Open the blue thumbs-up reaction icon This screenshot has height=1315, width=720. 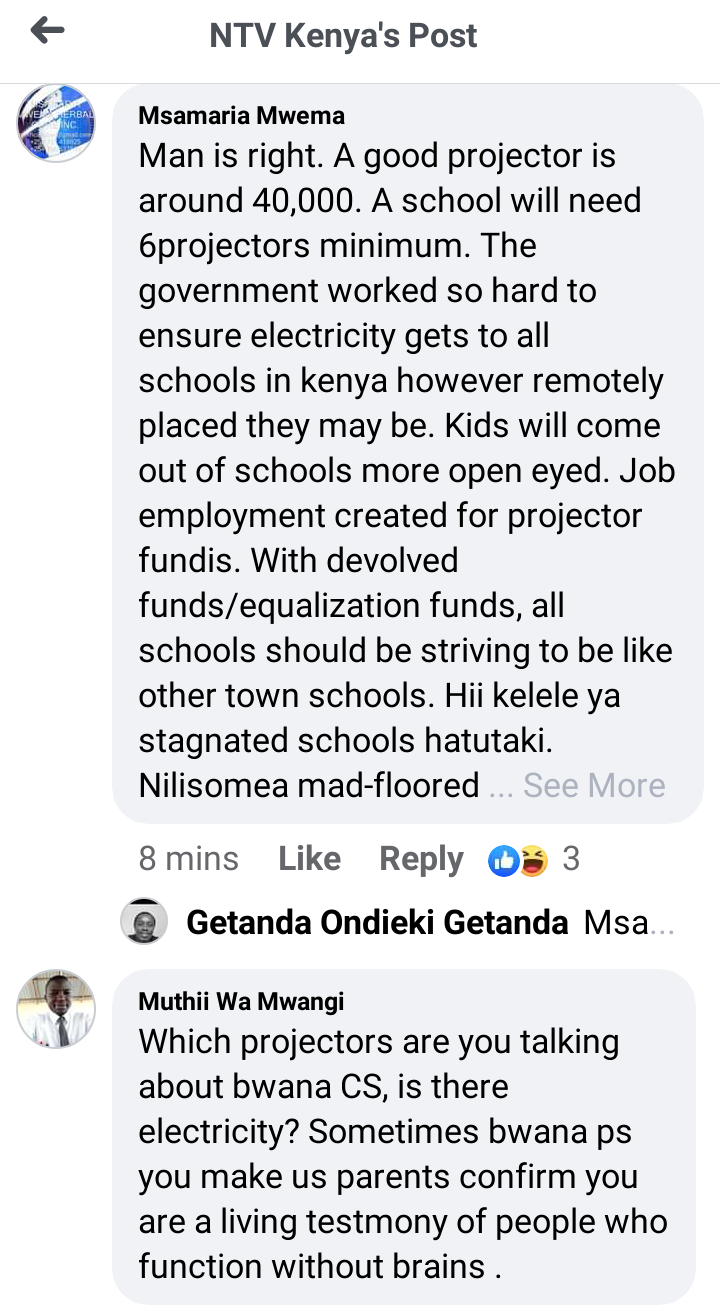pyautogui.click(x=503, y=860)
